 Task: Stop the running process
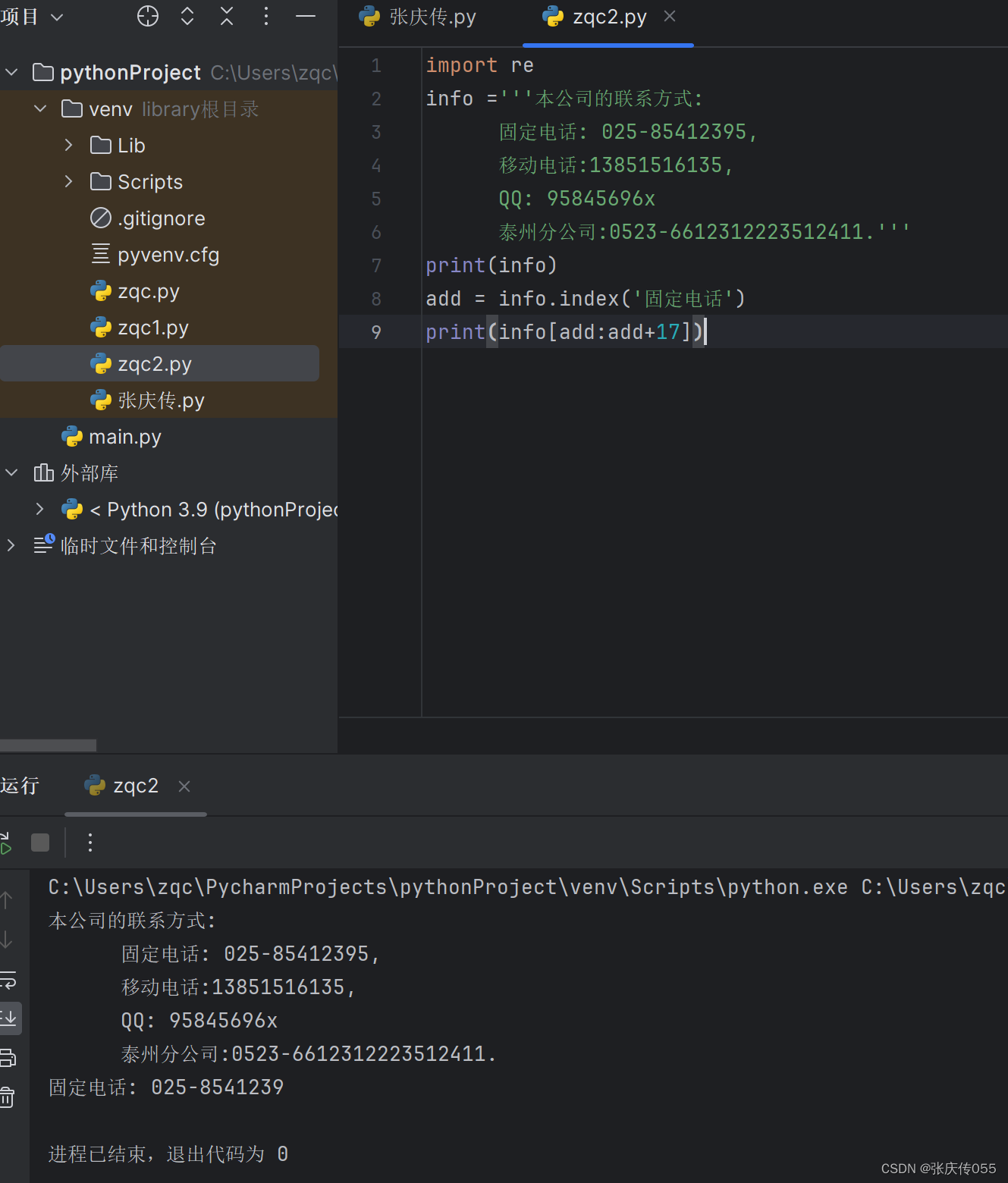tap(39, 842)
